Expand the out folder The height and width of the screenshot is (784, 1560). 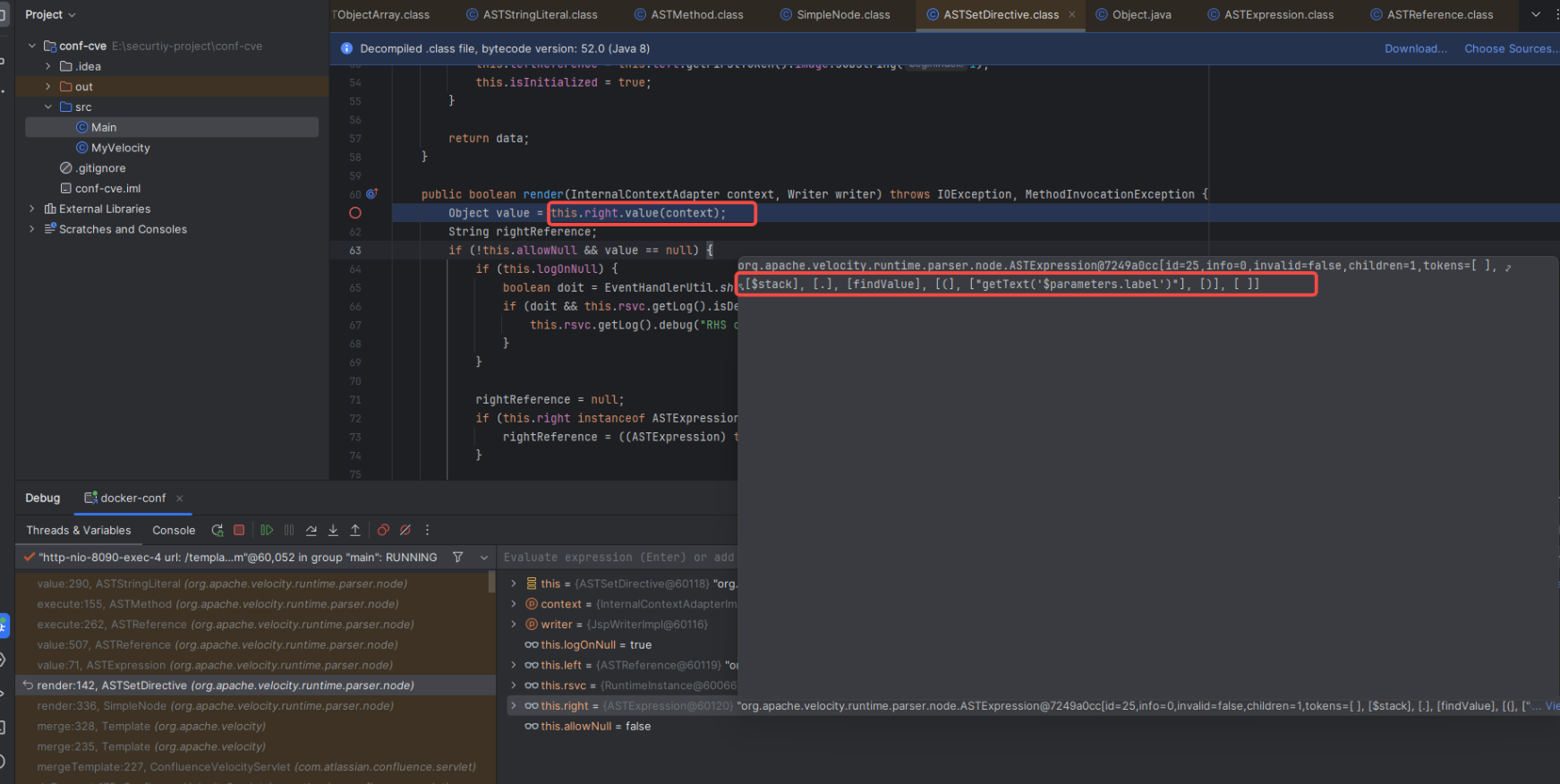[48, 87]
